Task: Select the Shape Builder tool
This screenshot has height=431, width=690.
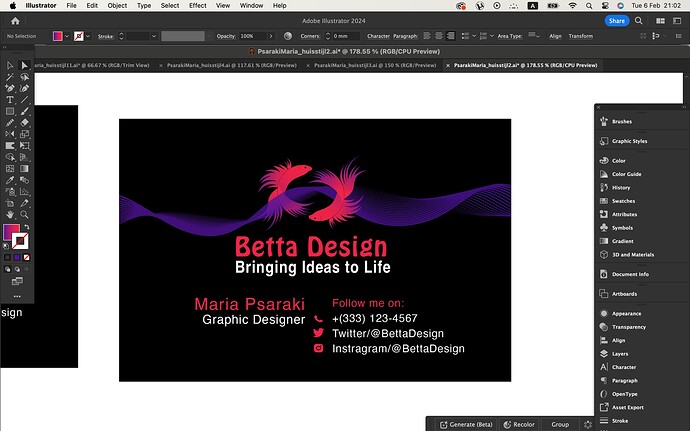Action: click(10, 157)
